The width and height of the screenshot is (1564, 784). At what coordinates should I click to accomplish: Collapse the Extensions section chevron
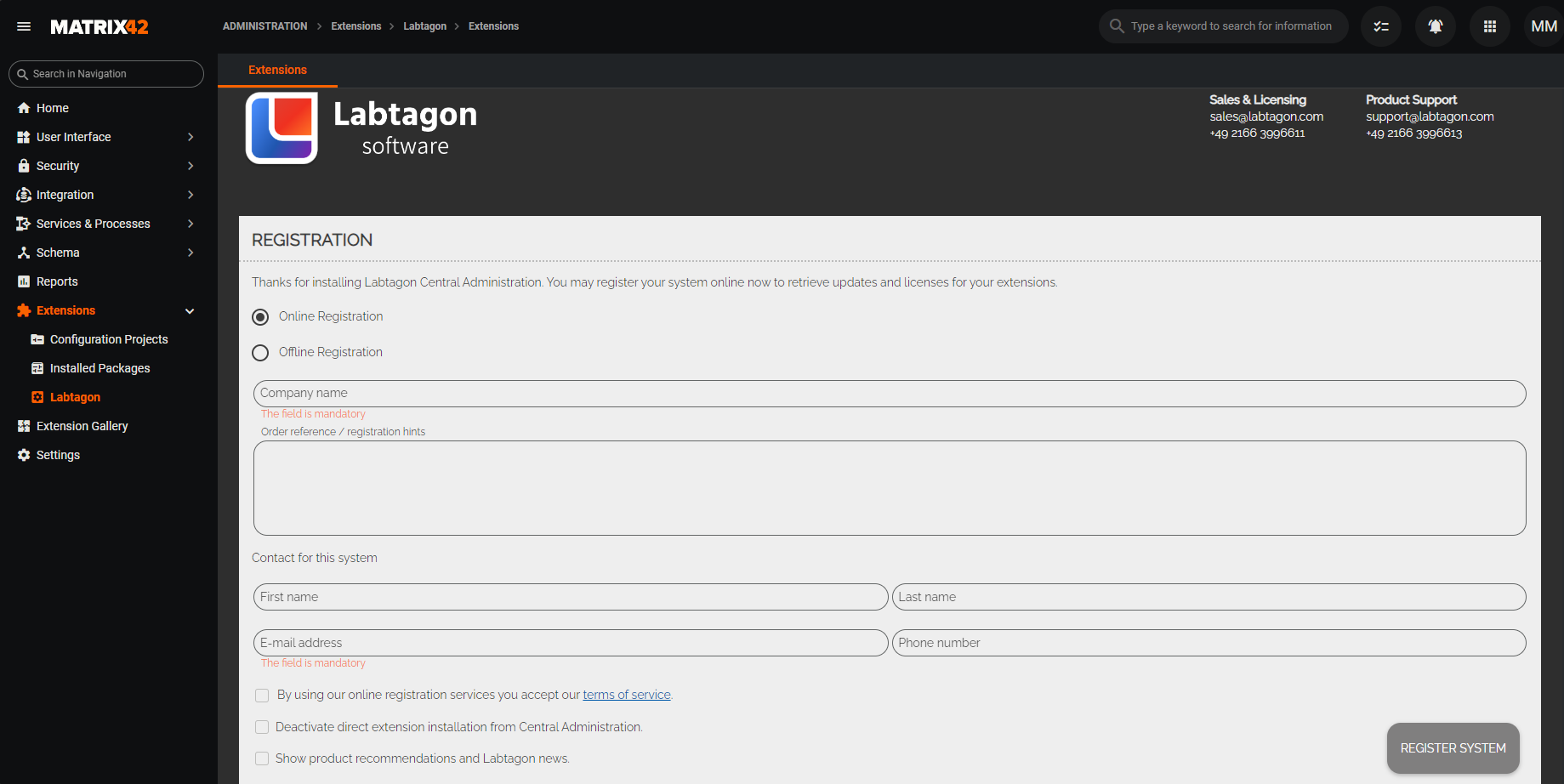[x=191, y=311]
